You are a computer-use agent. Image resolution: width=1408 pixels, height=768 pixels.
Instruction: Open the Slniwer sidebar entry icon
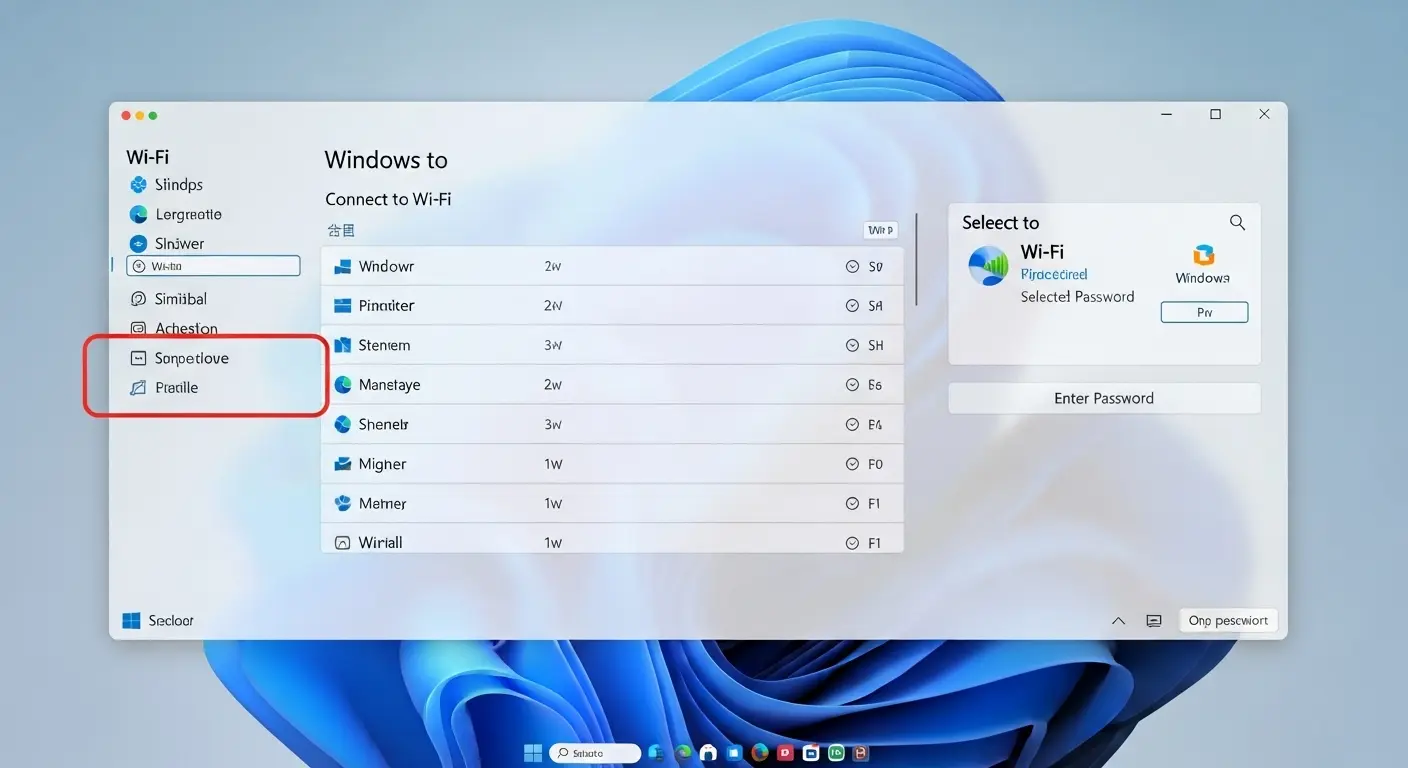point(139,243)
